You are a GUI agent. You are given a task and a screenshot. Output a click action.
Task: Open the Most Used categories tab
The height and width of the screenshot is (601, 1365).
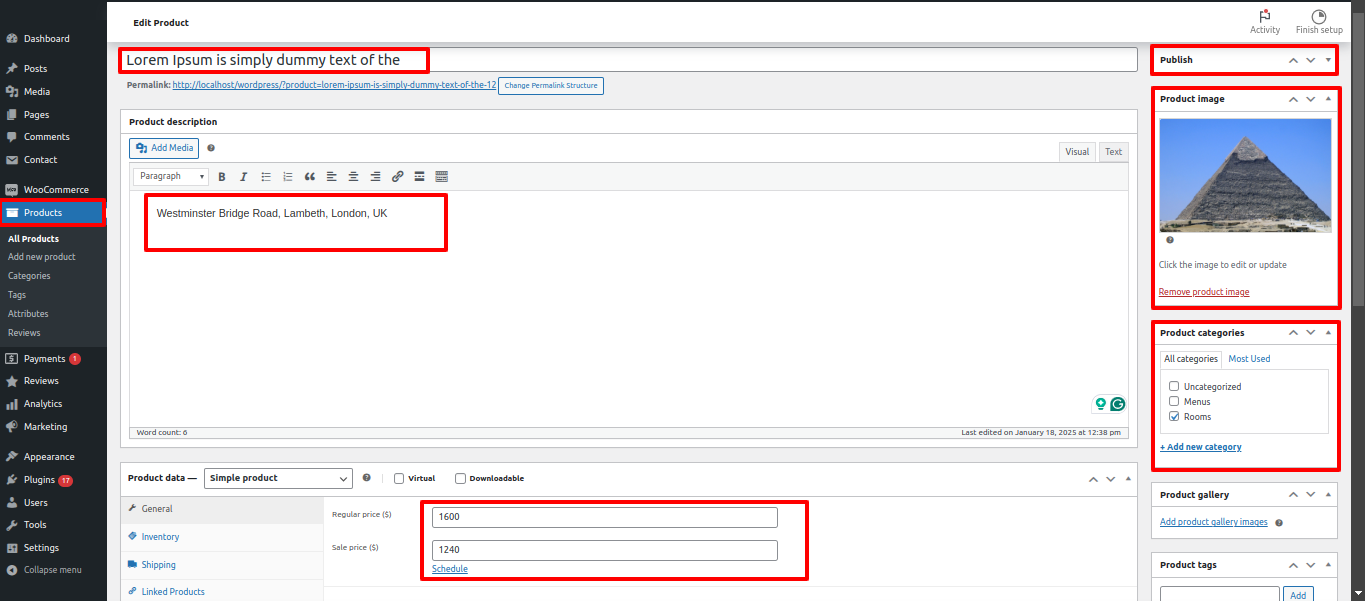(1249, 359)
